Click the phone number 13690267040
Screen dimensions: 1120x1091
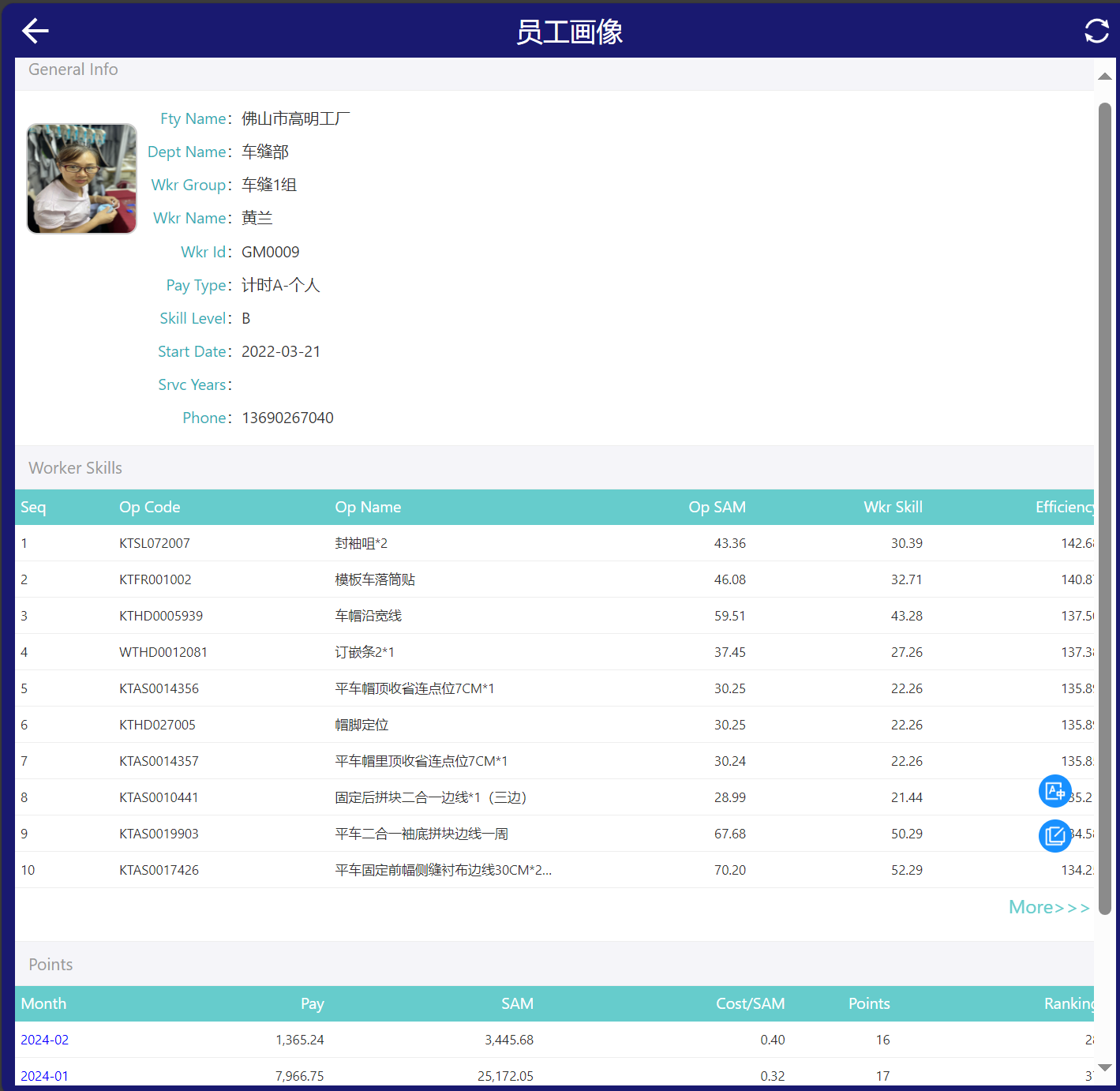click(x=287, y=418)
